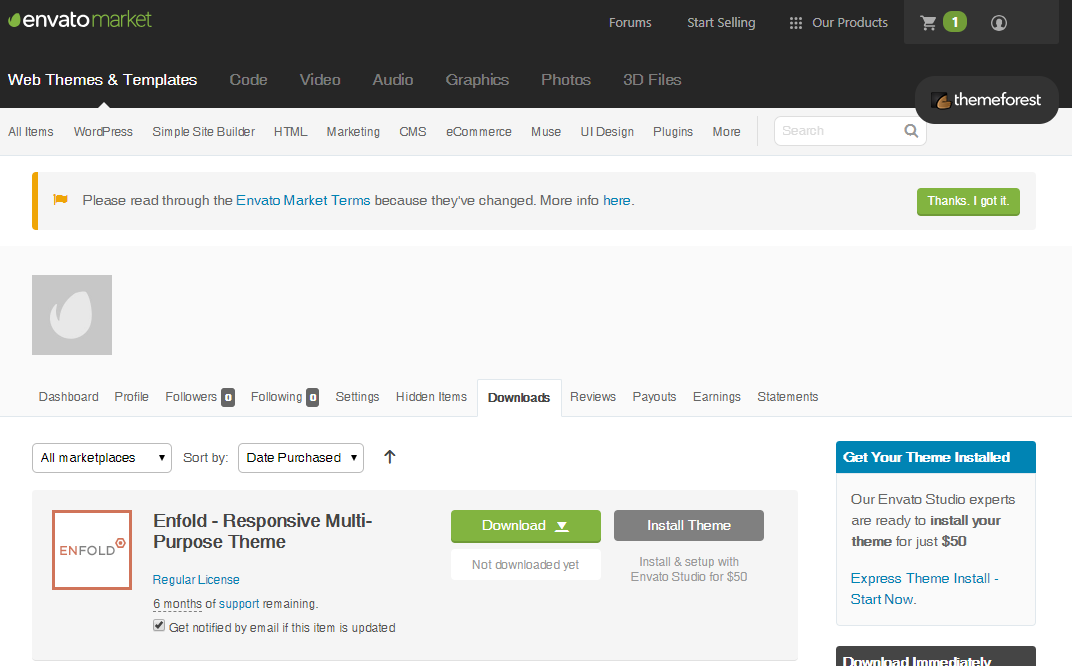The height and width of the screenshot is (666, 1072).
Task: Click the Envato Market logo
Action: coord(80,19)
